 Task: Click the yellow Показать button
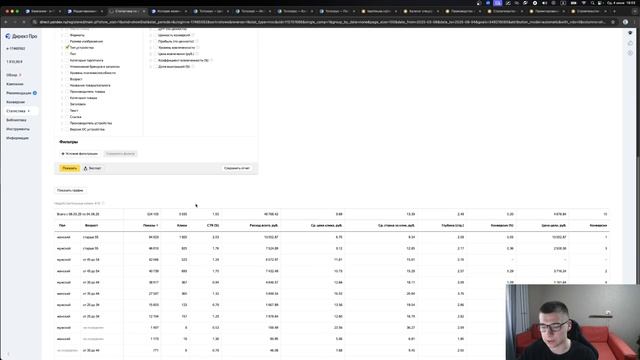tap(69, 168)
